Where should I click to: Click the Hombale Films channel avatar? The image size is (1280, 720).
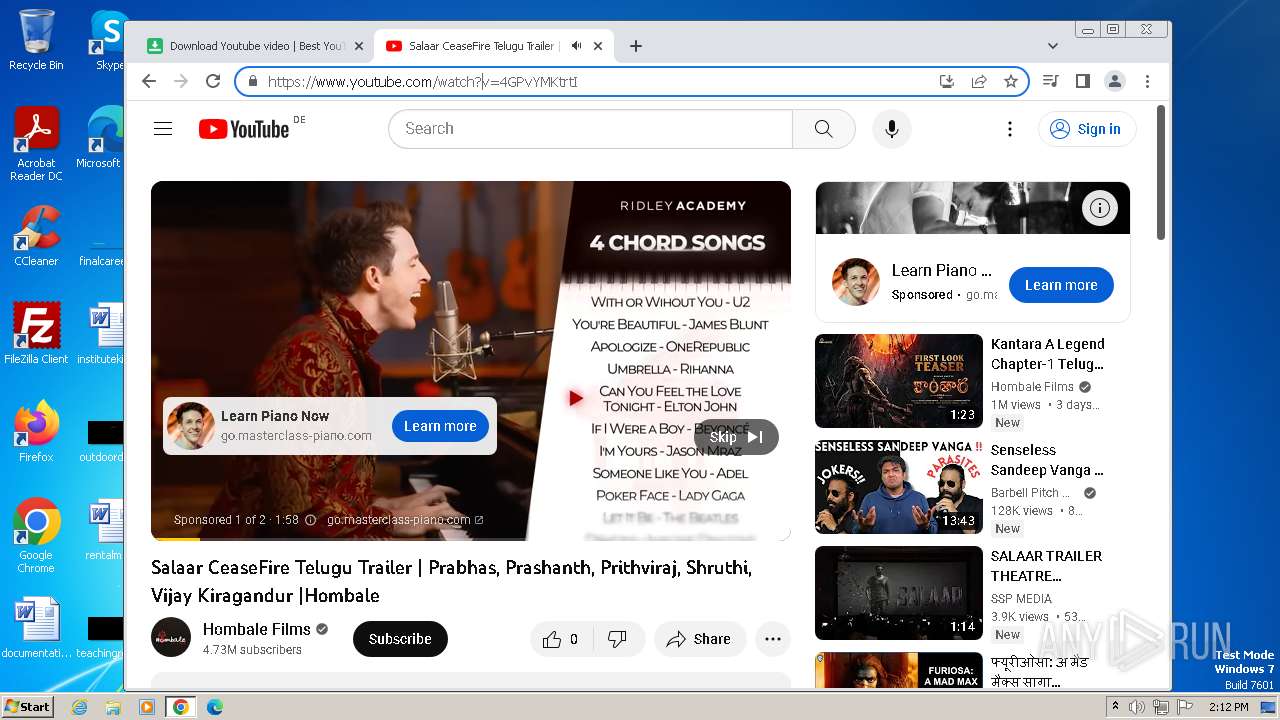click(171, 637)
